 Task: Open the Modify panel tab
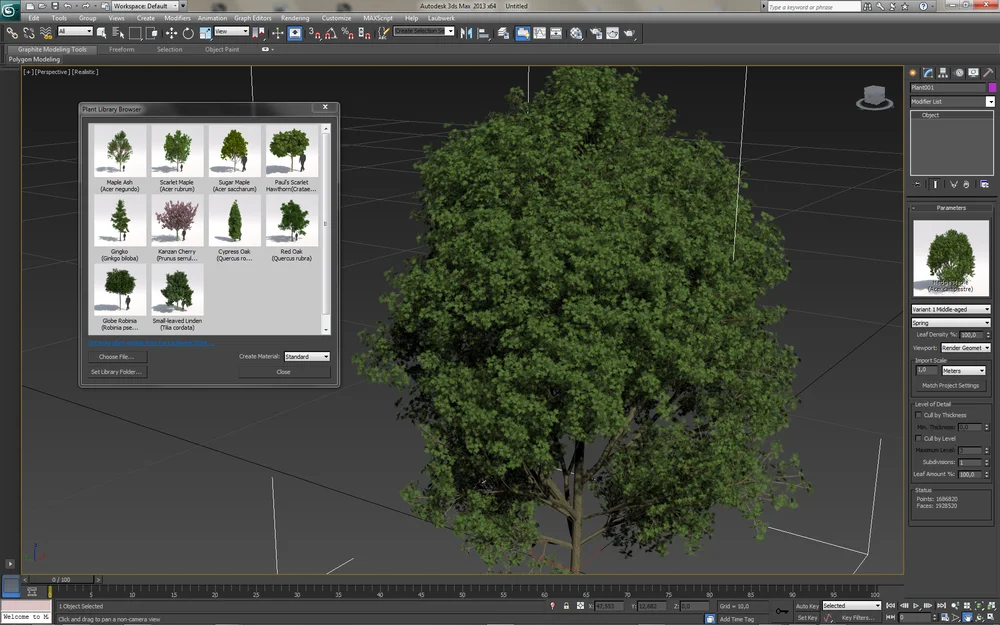click(x=928, y=73)
